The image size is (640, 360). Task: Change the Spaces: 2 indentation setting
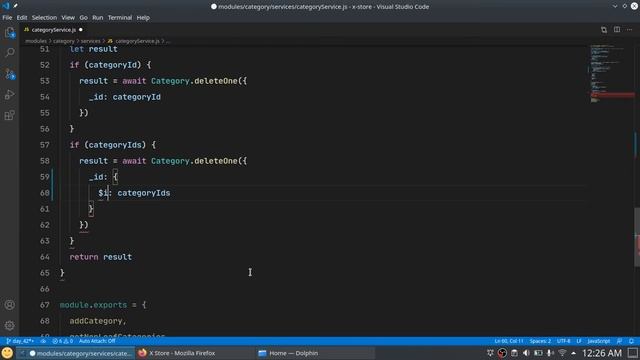tap(540, 341)
